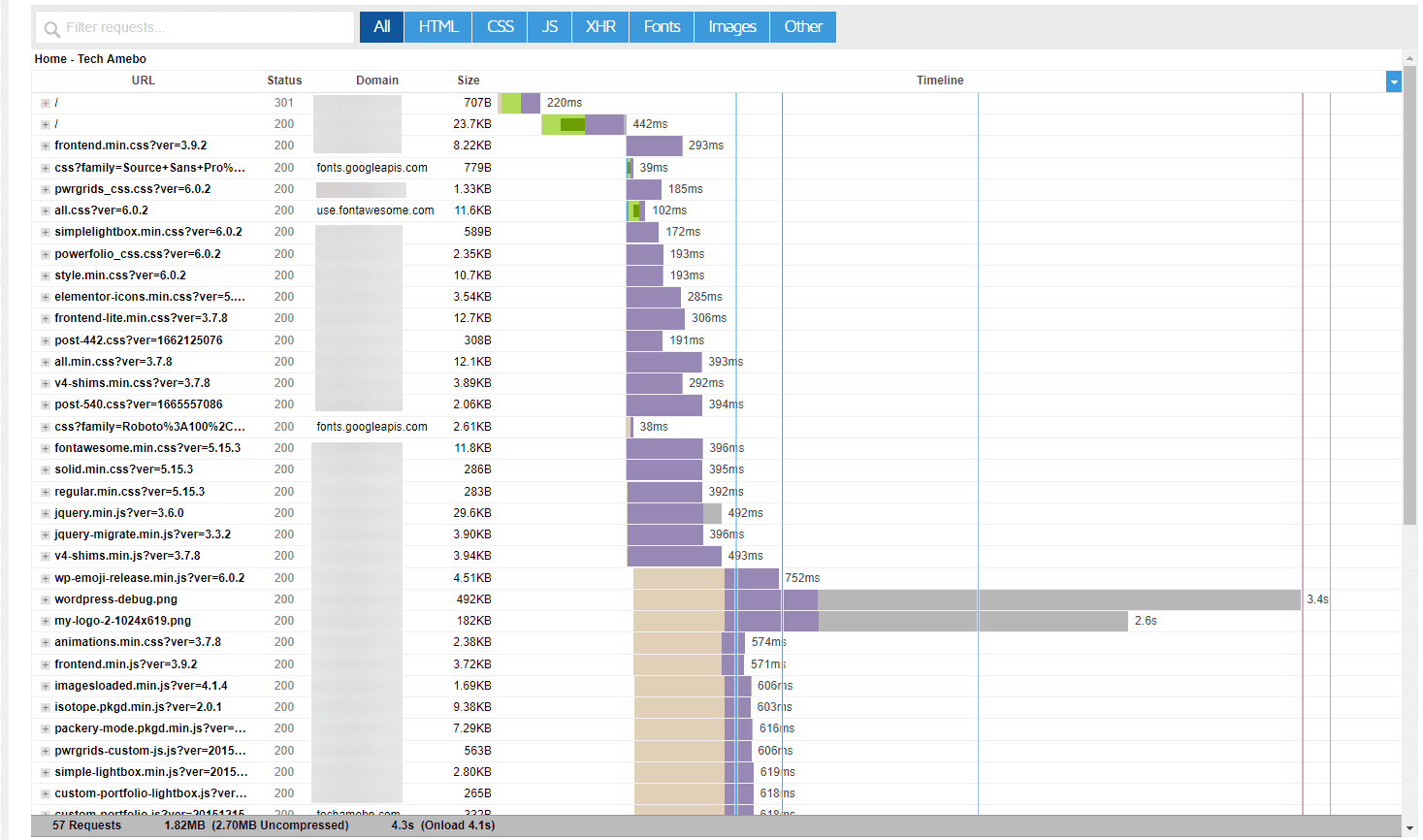Image resolution: width=1423 pixels, height=840 pixels.
Task: Click URL text all.min.css?ver=3.7.8
Action: [x=113, y=362]
